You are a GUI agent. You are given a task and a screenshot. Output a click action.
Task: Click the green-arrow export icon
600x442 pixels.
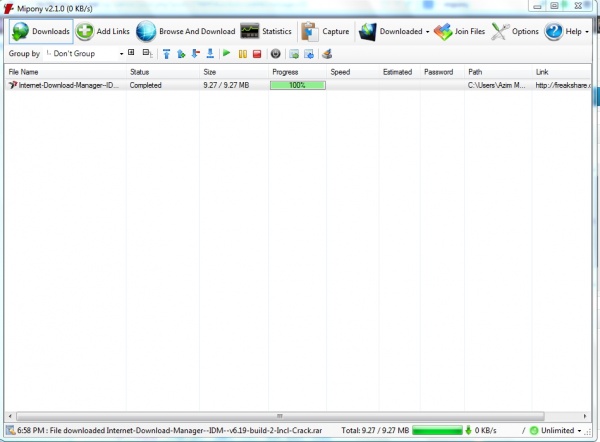pos(294,54)
